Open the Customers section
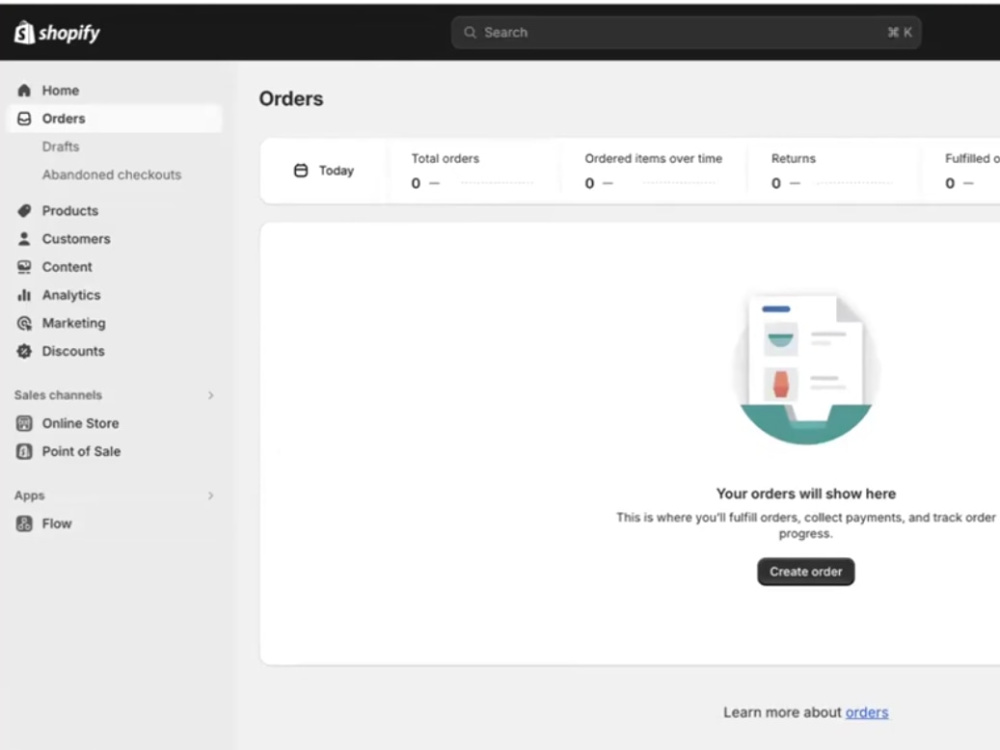The height and width of the screenshot is (750, 1000). click(76, 239)
